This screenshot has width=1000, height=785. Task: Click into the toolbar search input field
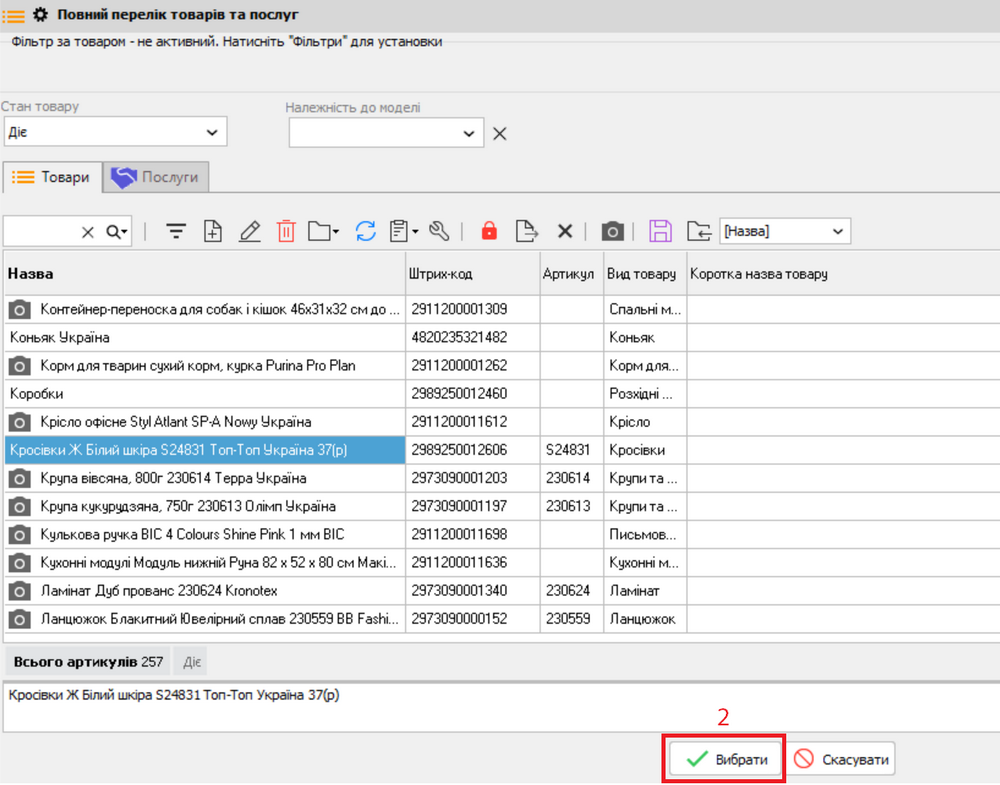pyautogui.click(x=40, y=232)
